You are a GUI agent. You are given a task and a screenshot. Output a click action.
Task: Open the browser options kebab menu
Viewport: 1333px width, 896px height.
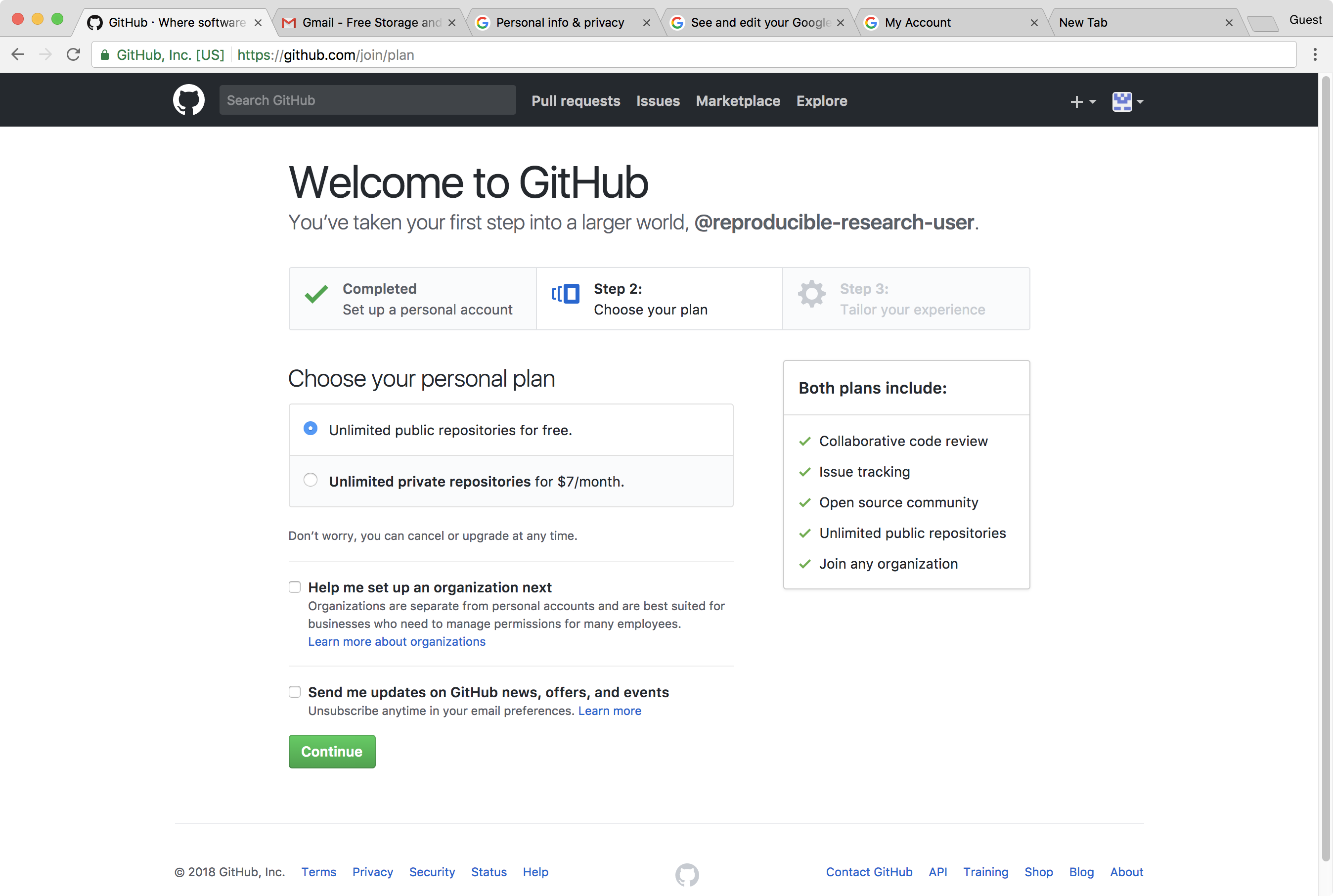coord(1318,55)
